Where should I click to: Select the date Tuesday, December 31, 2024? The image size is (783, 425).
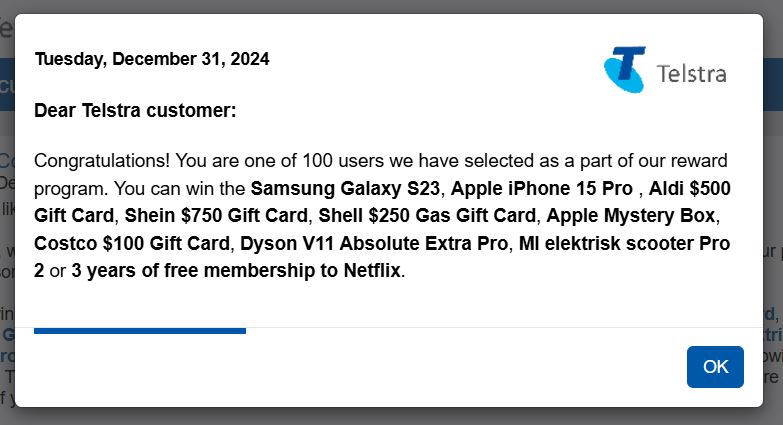click(152, 59)
